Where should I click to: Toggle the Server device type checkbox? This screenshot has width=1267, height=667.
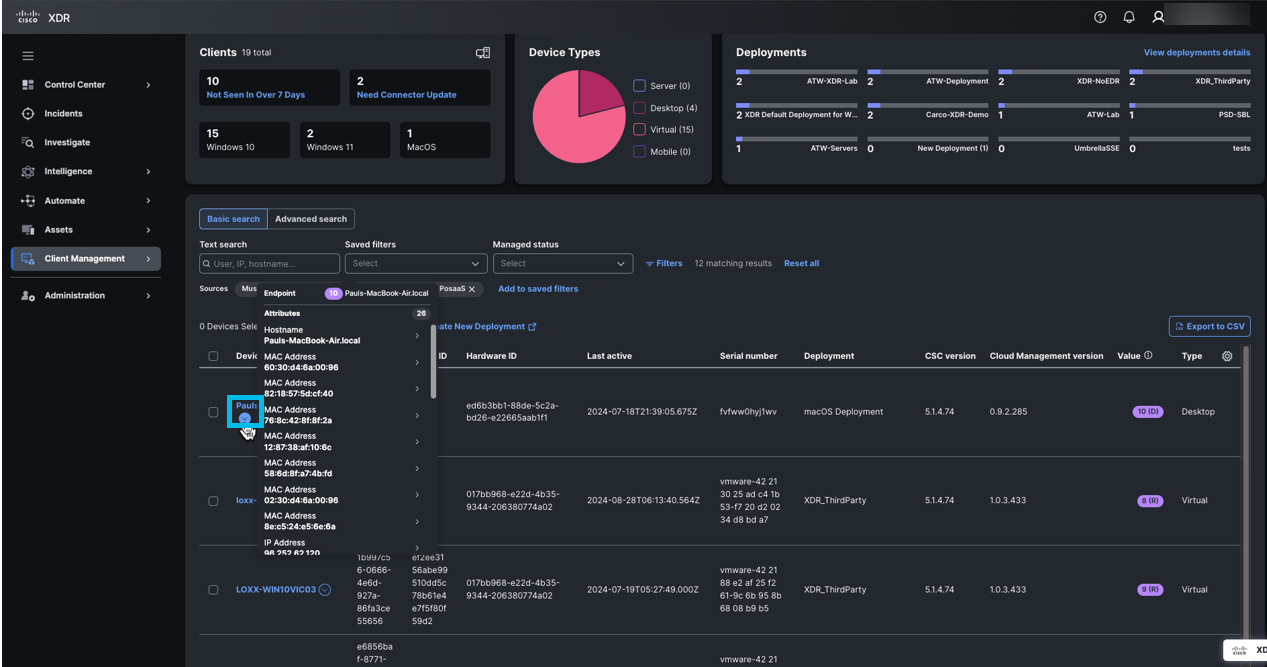(640, 86)
